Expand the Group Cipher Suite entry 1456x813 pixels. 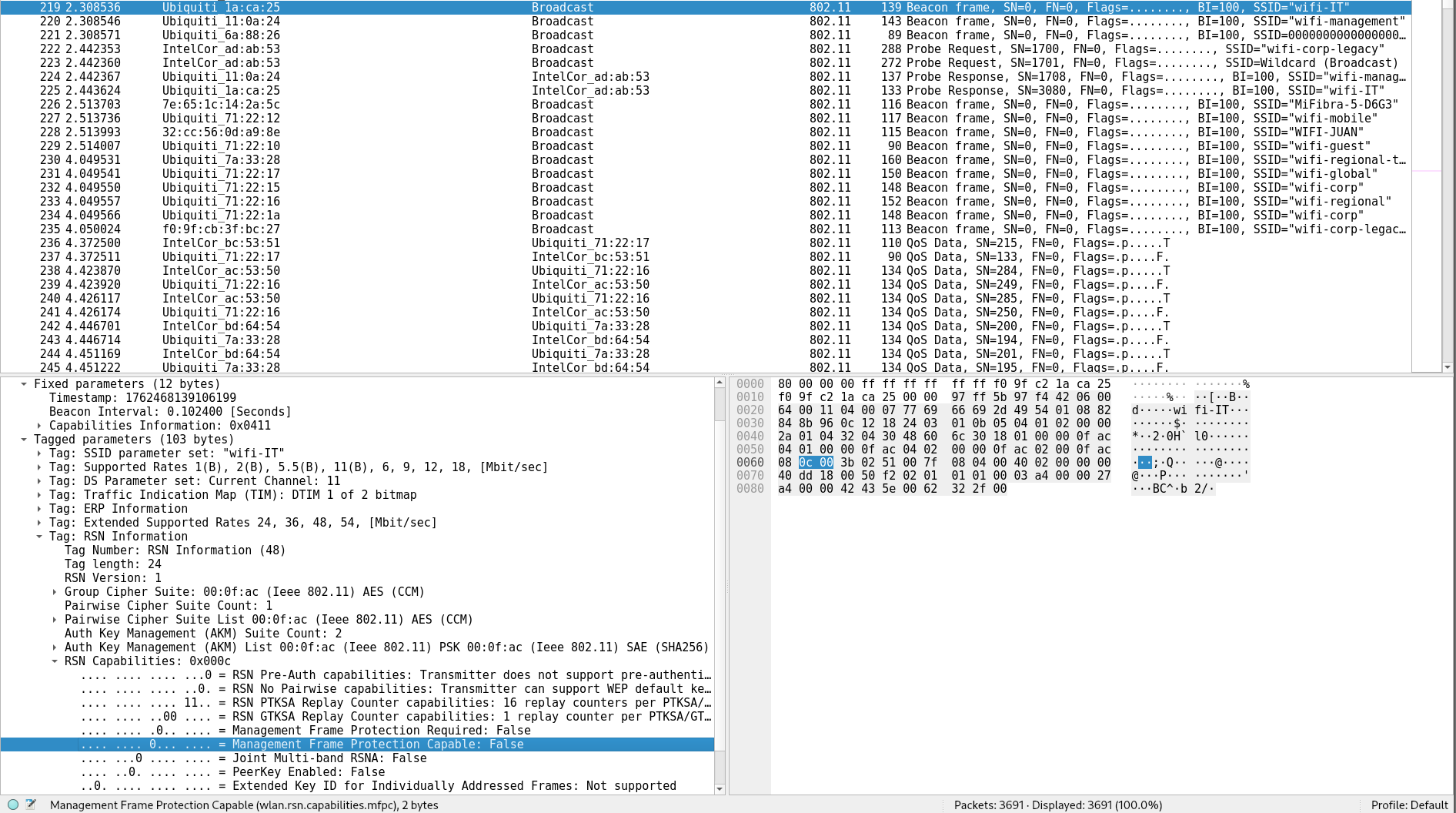point(55,592)
